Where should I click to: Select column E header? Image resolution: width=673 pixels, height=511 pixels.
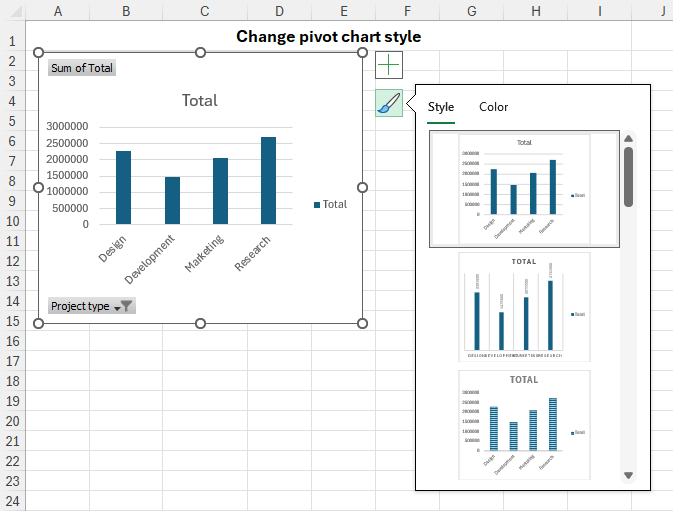tap(343, 11)
